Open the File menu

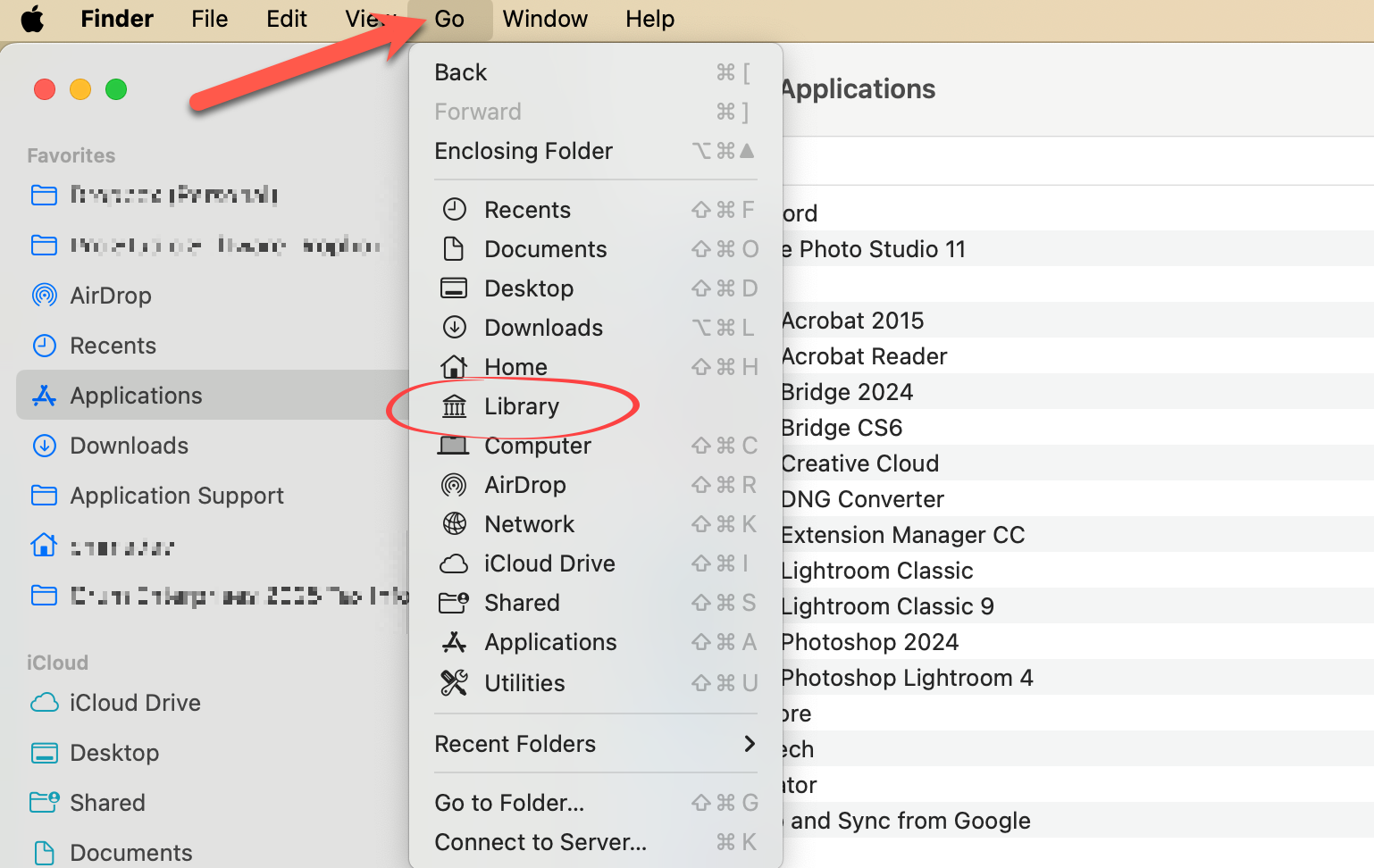[x=209, y=19]
